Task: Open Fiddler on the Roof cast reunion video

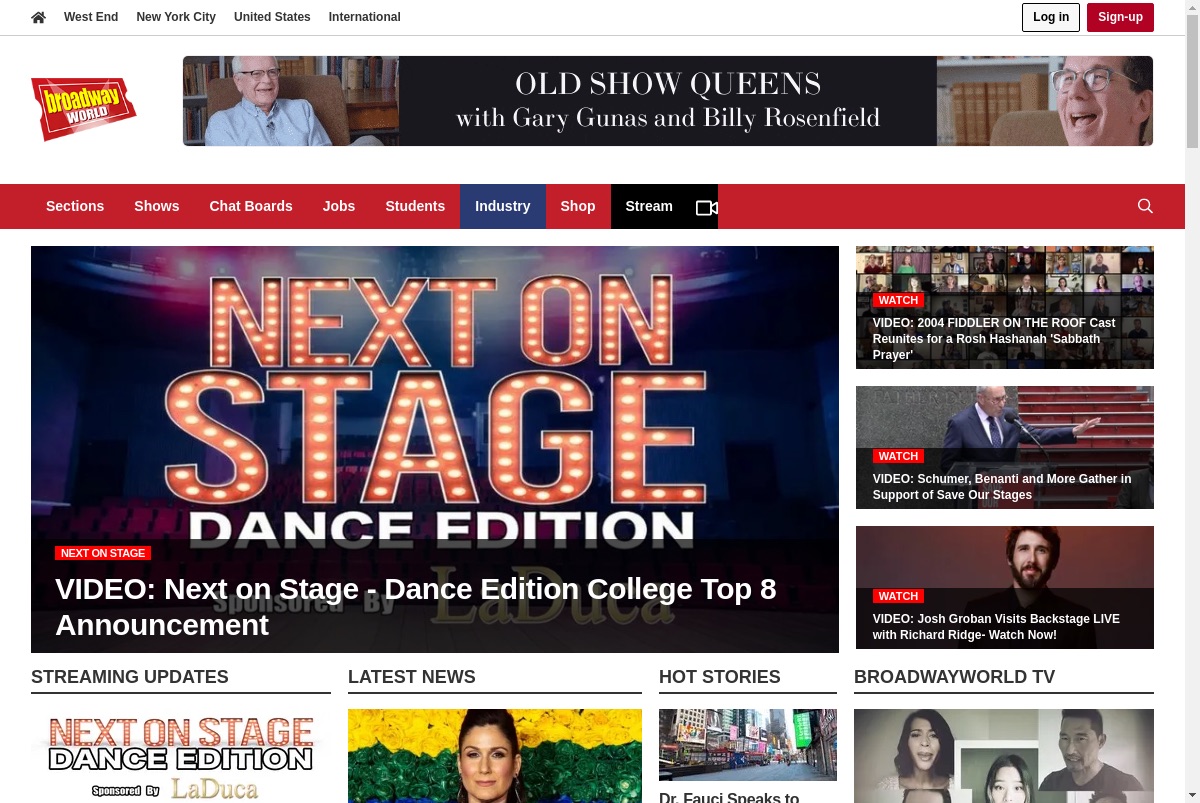Action: pyautogui.click(x=994, y=339)
